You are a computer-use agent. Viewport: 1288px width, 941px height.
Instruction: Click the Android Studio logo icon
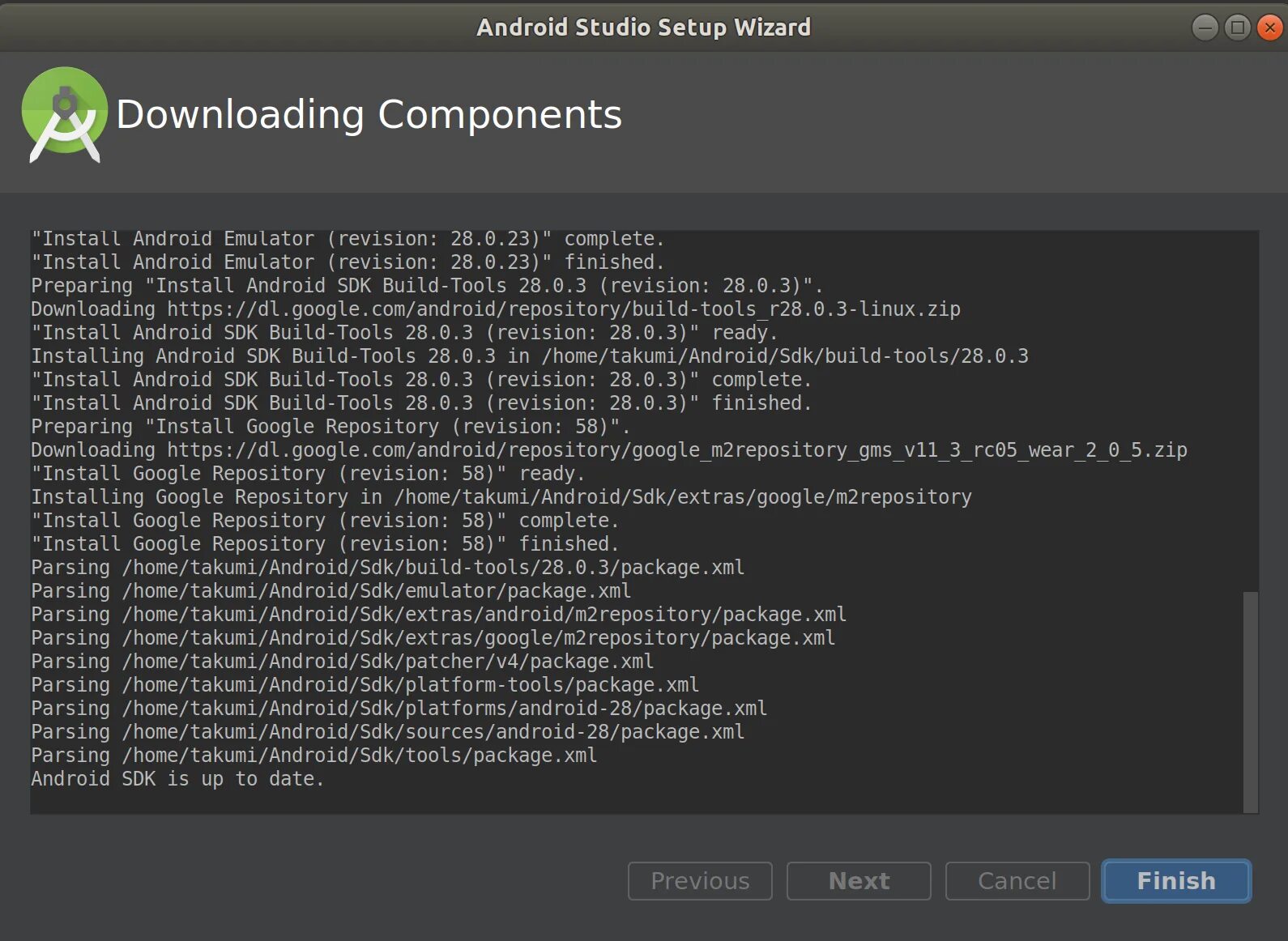coord(65,115)
